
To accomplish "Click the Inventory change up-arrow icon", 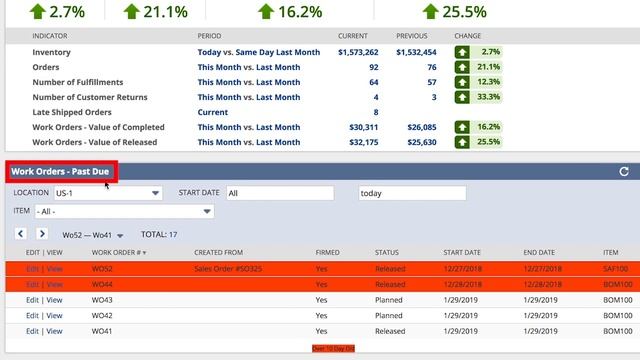I will (x=462, y=52).
